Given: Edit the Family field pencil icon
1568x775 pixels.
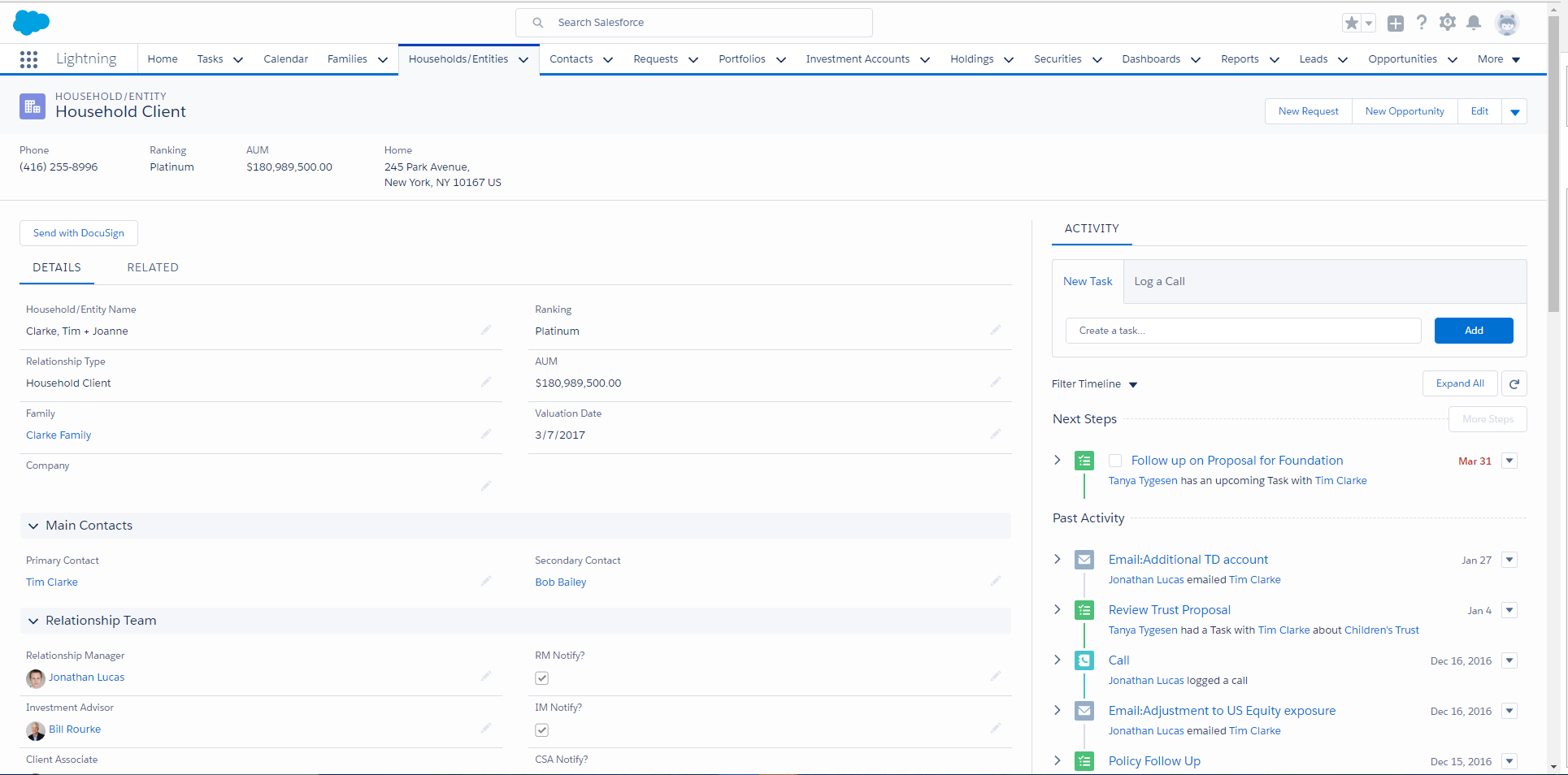Looking at the screenshot, I should click(x=486, y=434).
